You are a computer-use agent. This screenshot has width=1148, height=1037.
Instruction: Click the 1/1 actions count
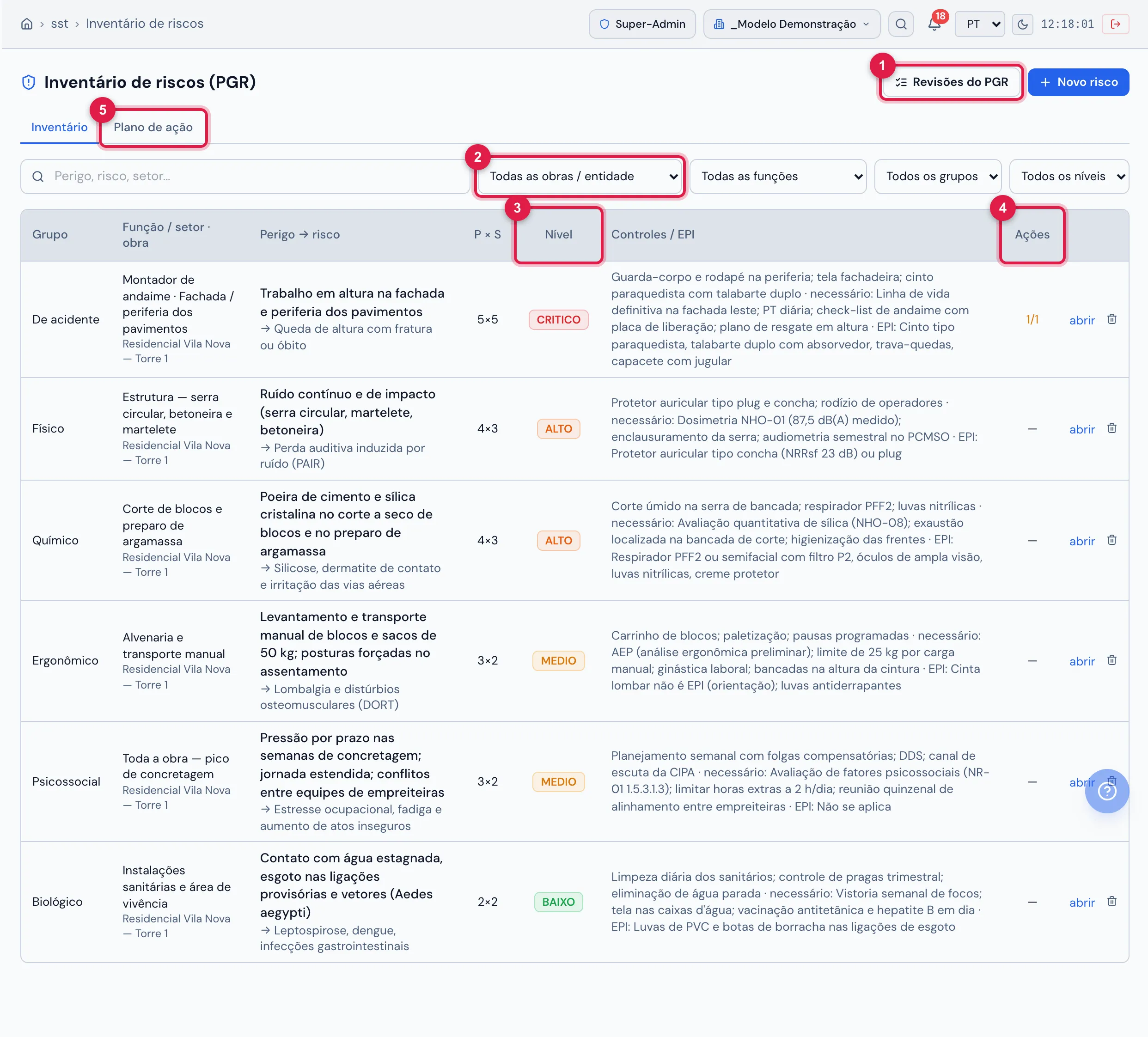tap(1032, 319)
